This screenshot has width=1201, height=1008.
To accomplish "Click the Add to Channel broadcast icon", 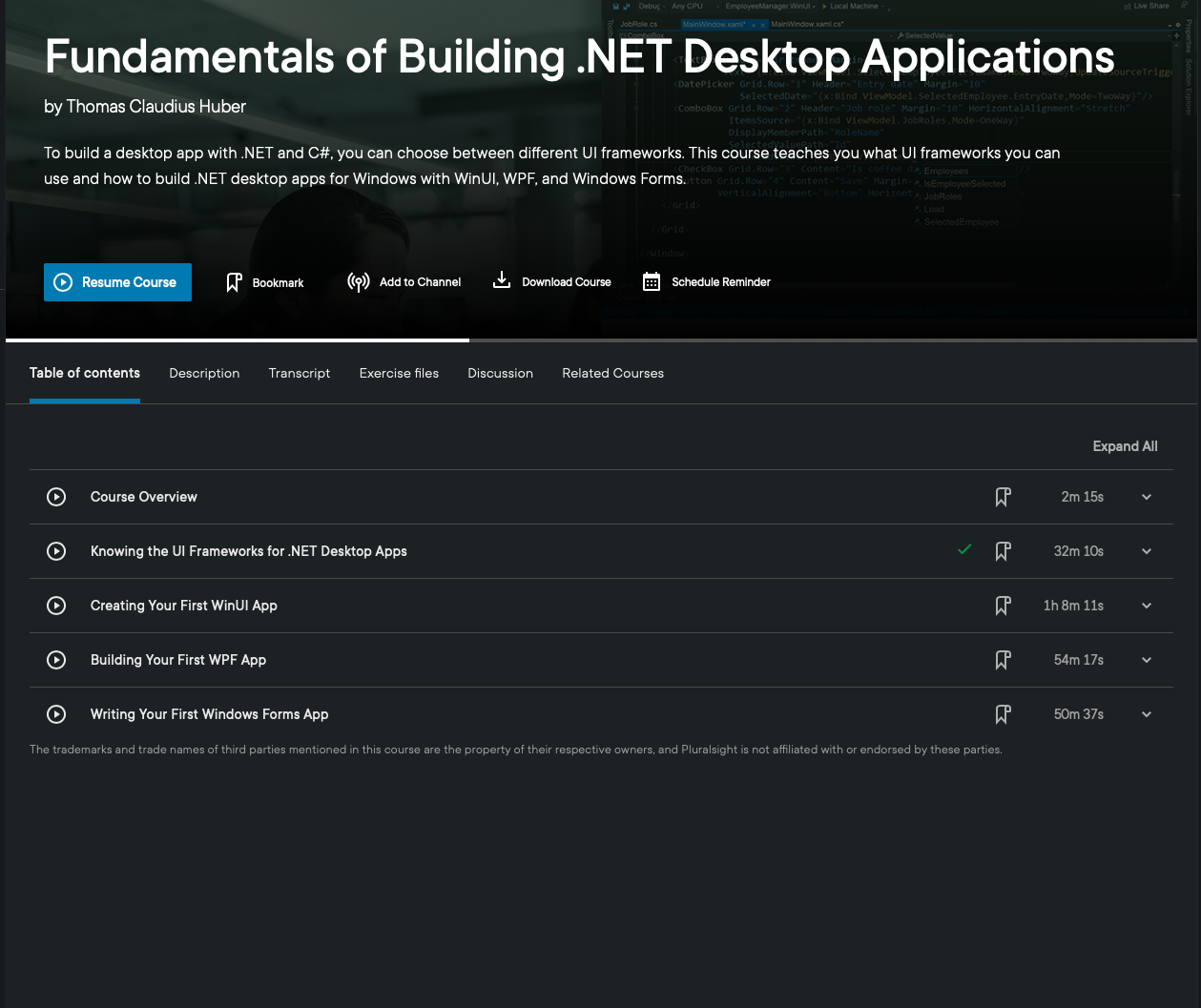I will (x=359, y=282).
